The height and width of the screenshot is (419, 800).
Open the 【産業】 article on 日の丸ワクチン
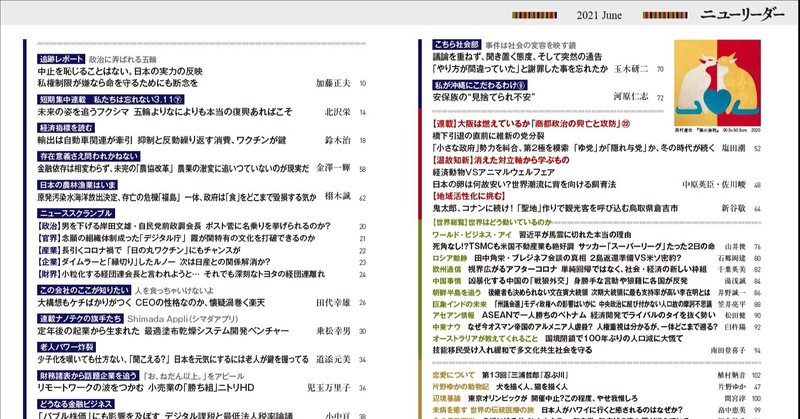pos(139,250)
